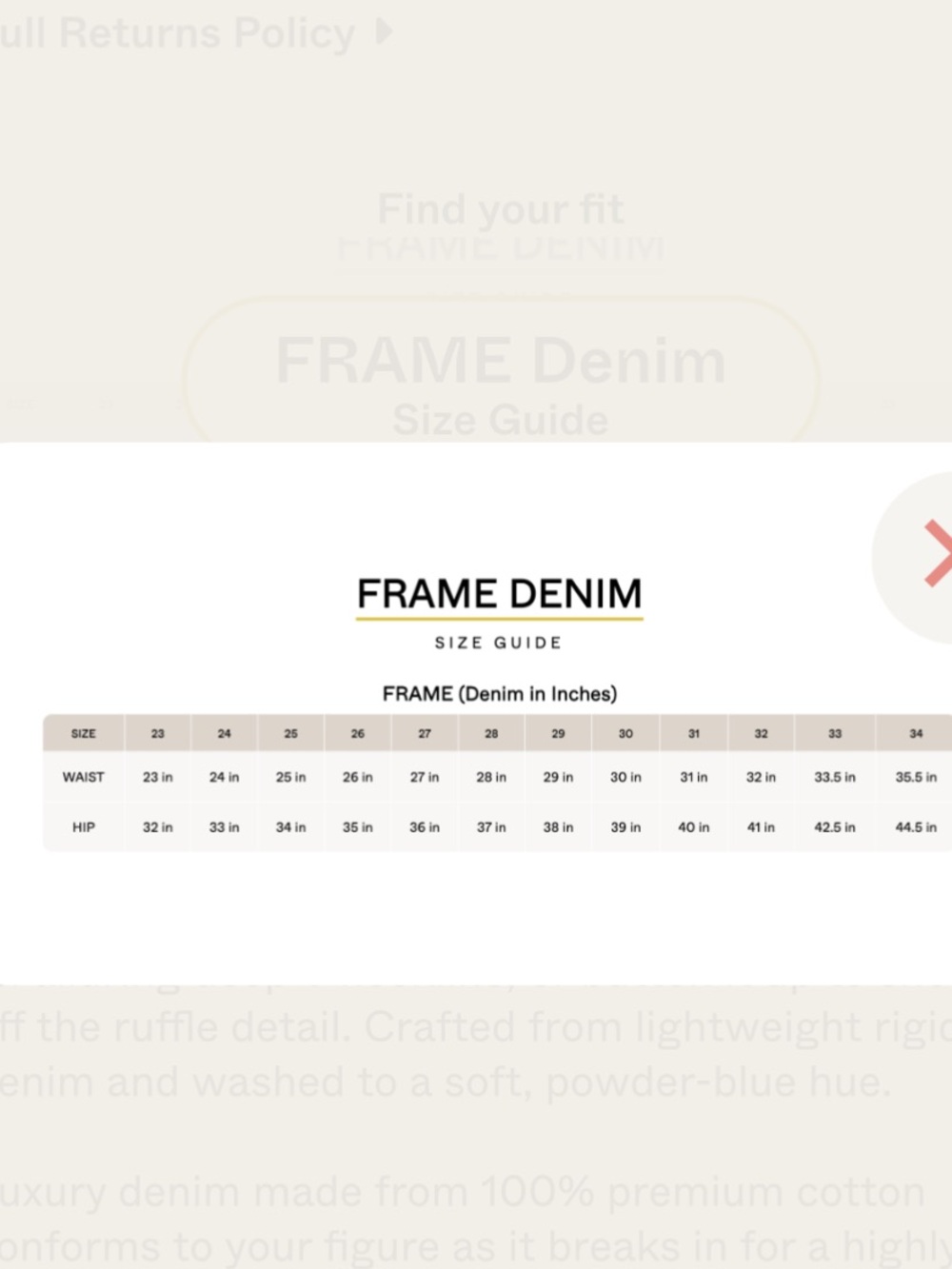Click the Find your fit heading
The image size is (952, 1269).
click(x=501, y=209)
